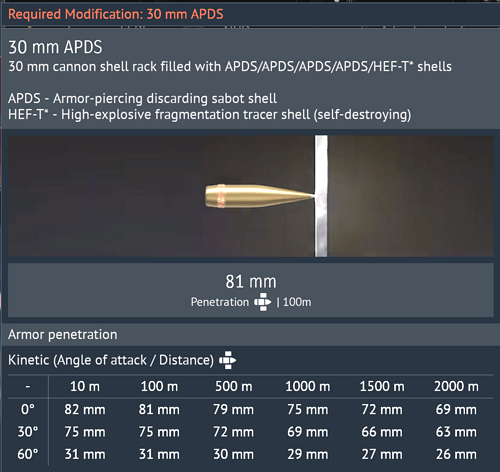
Task: Open the Armor penetration section header
Action: click(63, 334)
